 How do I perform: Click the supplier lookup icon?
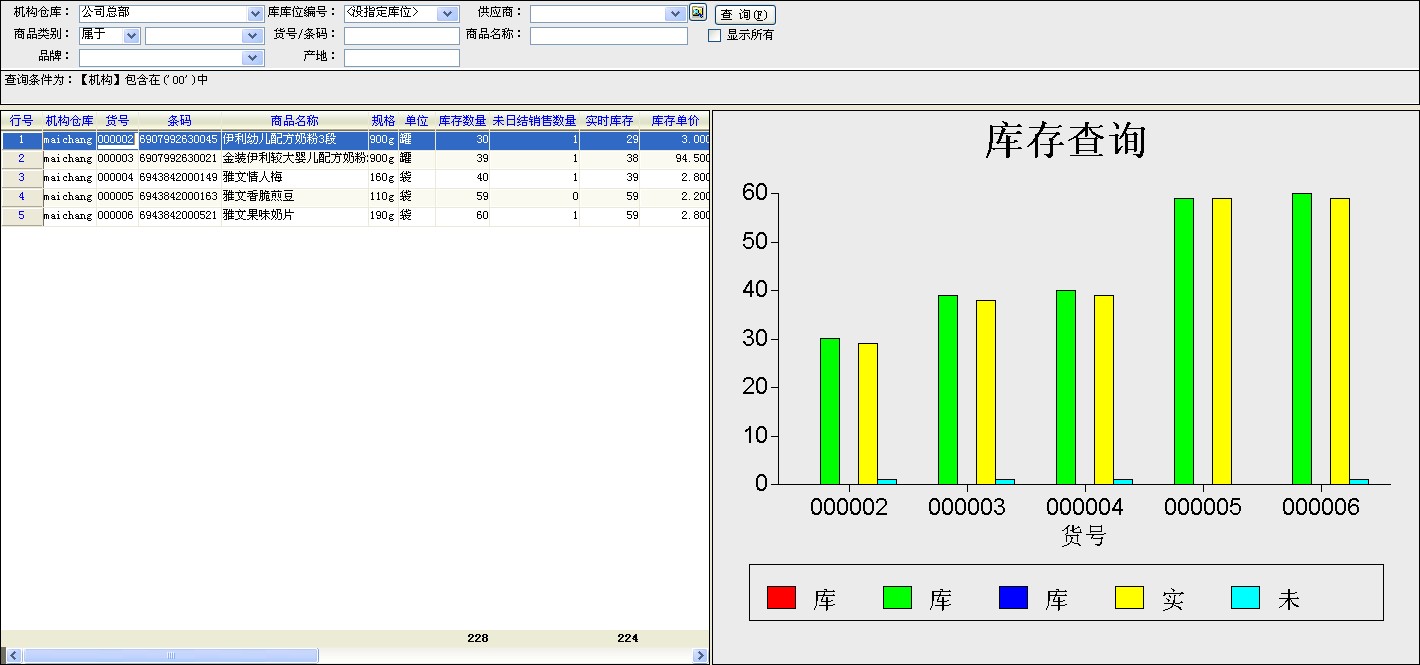[698, 13]
